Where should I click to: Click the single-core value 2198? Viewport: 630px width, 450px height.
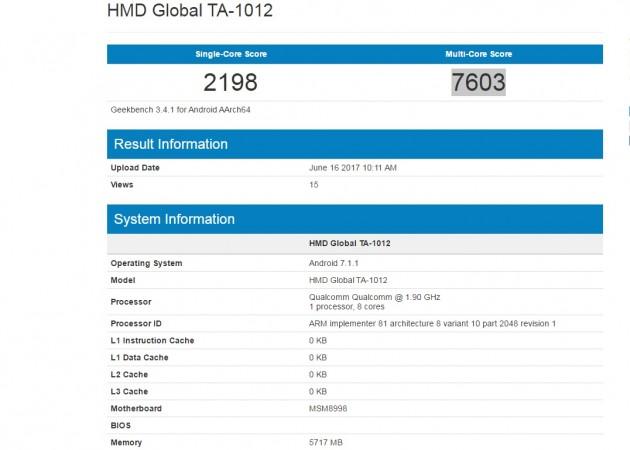pos(230,82)
